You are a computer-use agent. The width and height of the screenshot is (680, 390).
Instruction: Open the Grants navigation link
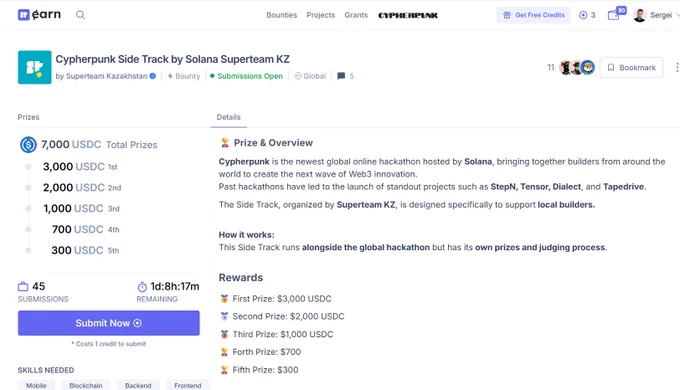click(356, 15)
